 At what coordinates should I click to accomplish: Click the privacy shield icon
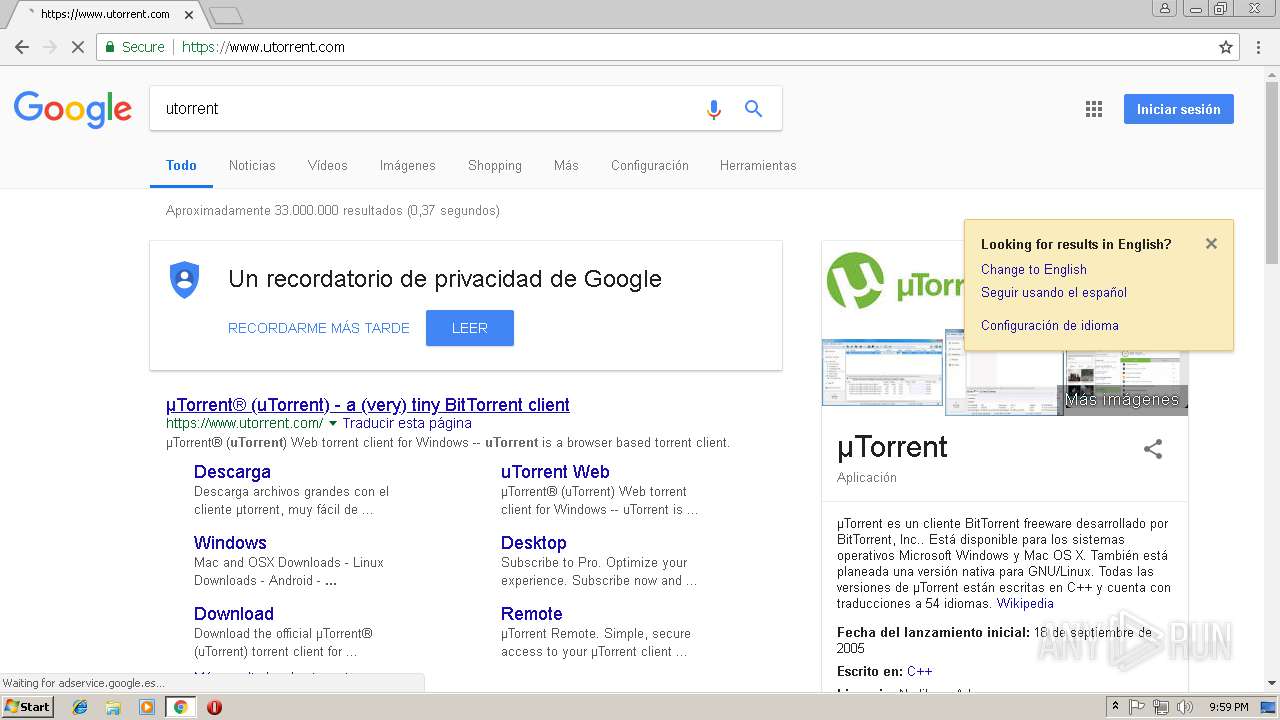(185, 280)
